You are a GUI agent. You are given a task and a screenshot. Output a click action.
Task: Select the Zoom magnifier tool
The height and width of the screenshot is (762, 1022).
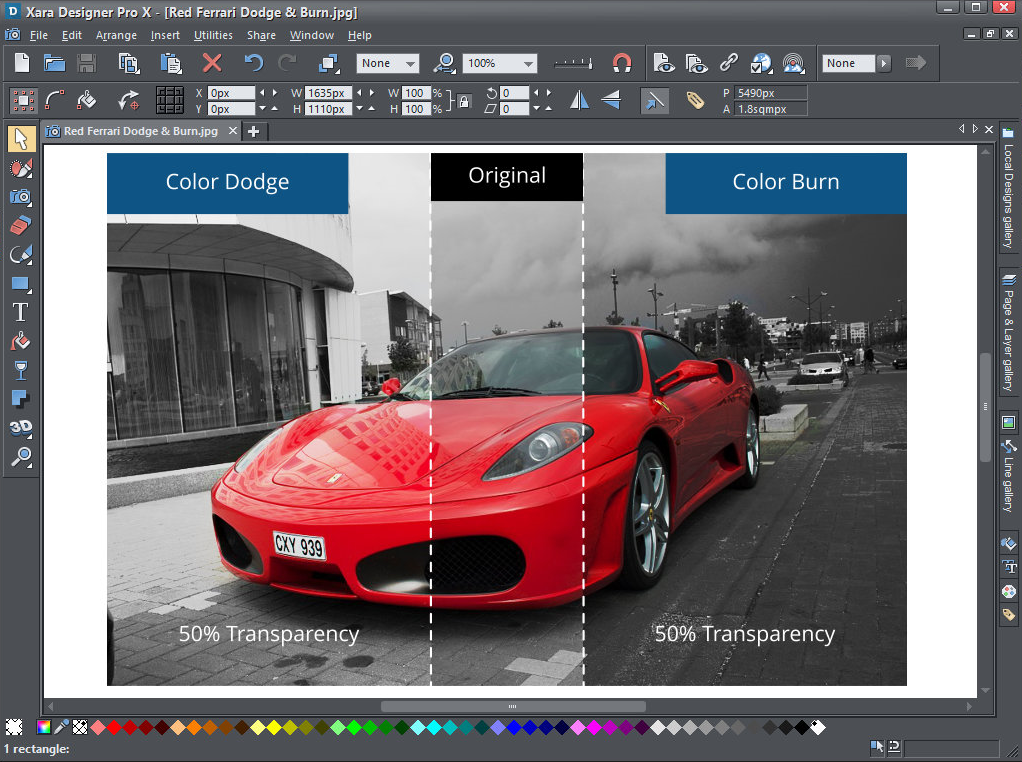coord(21,456)
